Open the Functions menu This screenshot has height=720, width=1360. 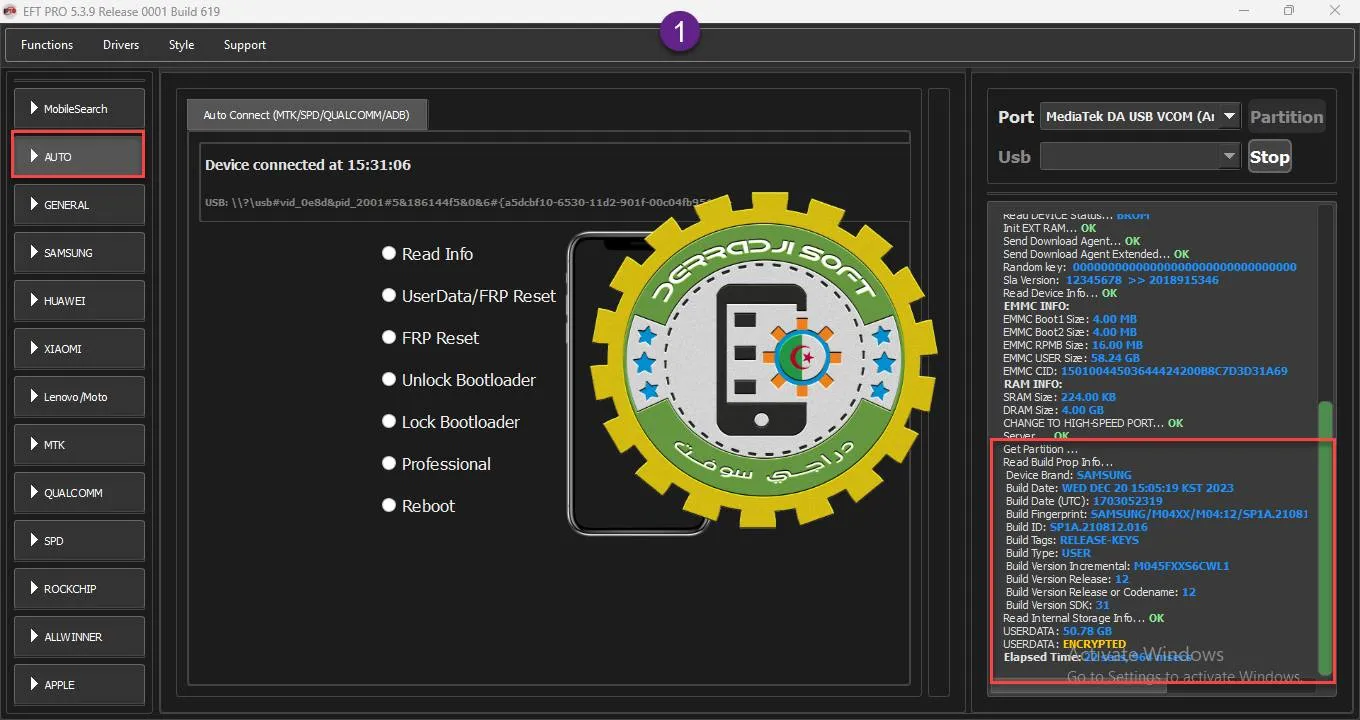(x=47, y=45)
